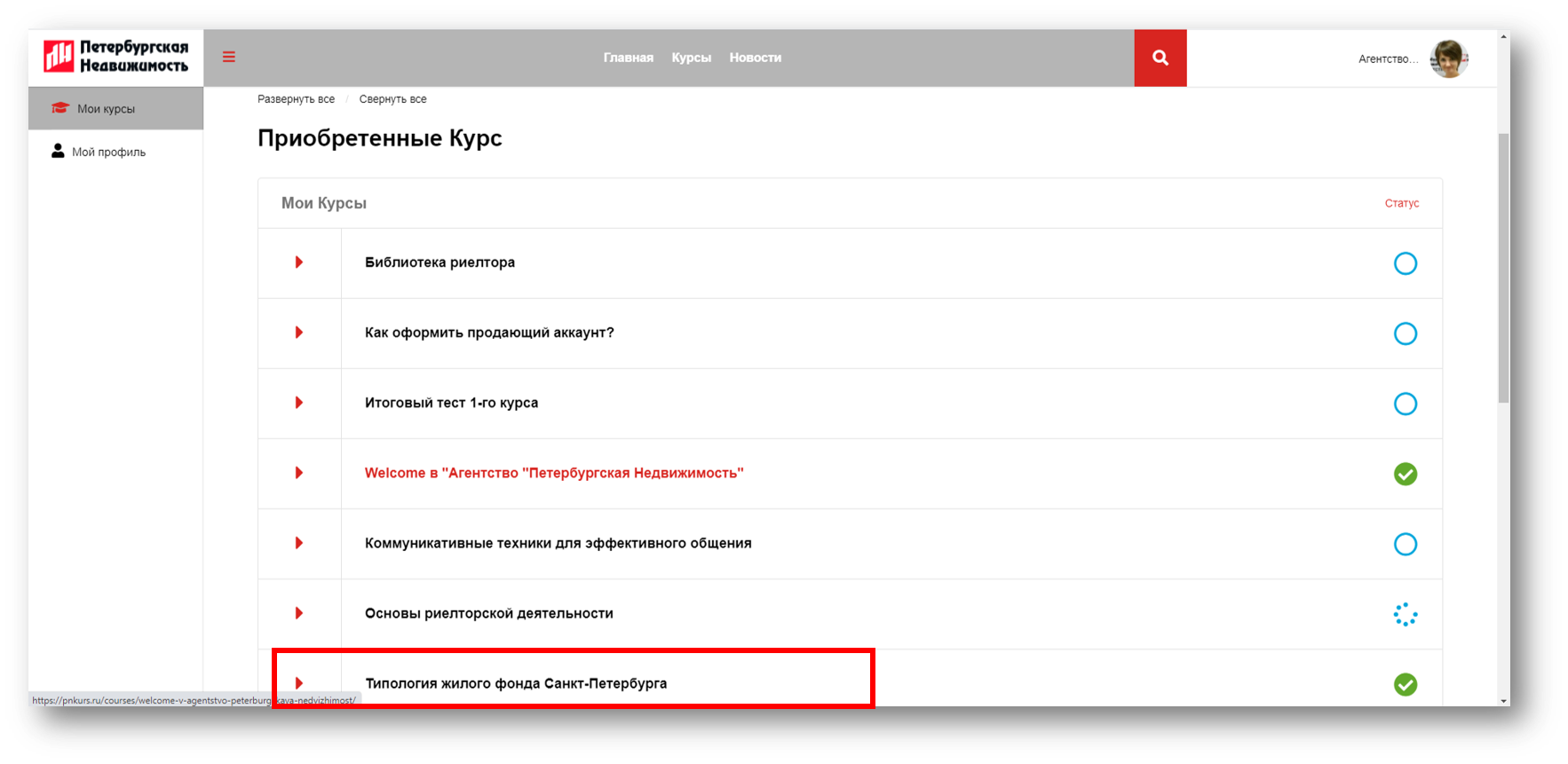Click the vertical scrollbar thumb
This screenshot has width=1568, height=764.
[x=1503, y=268]
